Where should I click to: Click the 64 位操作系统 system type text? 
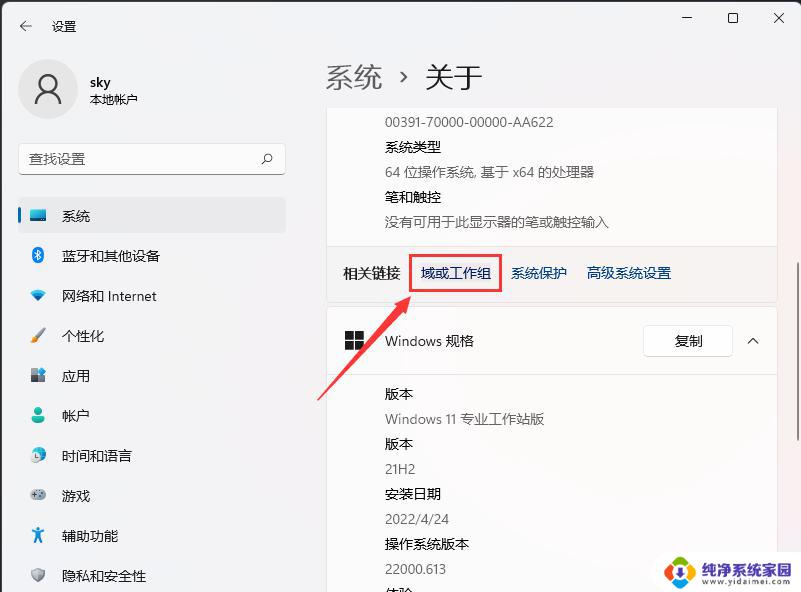(489, 172)
